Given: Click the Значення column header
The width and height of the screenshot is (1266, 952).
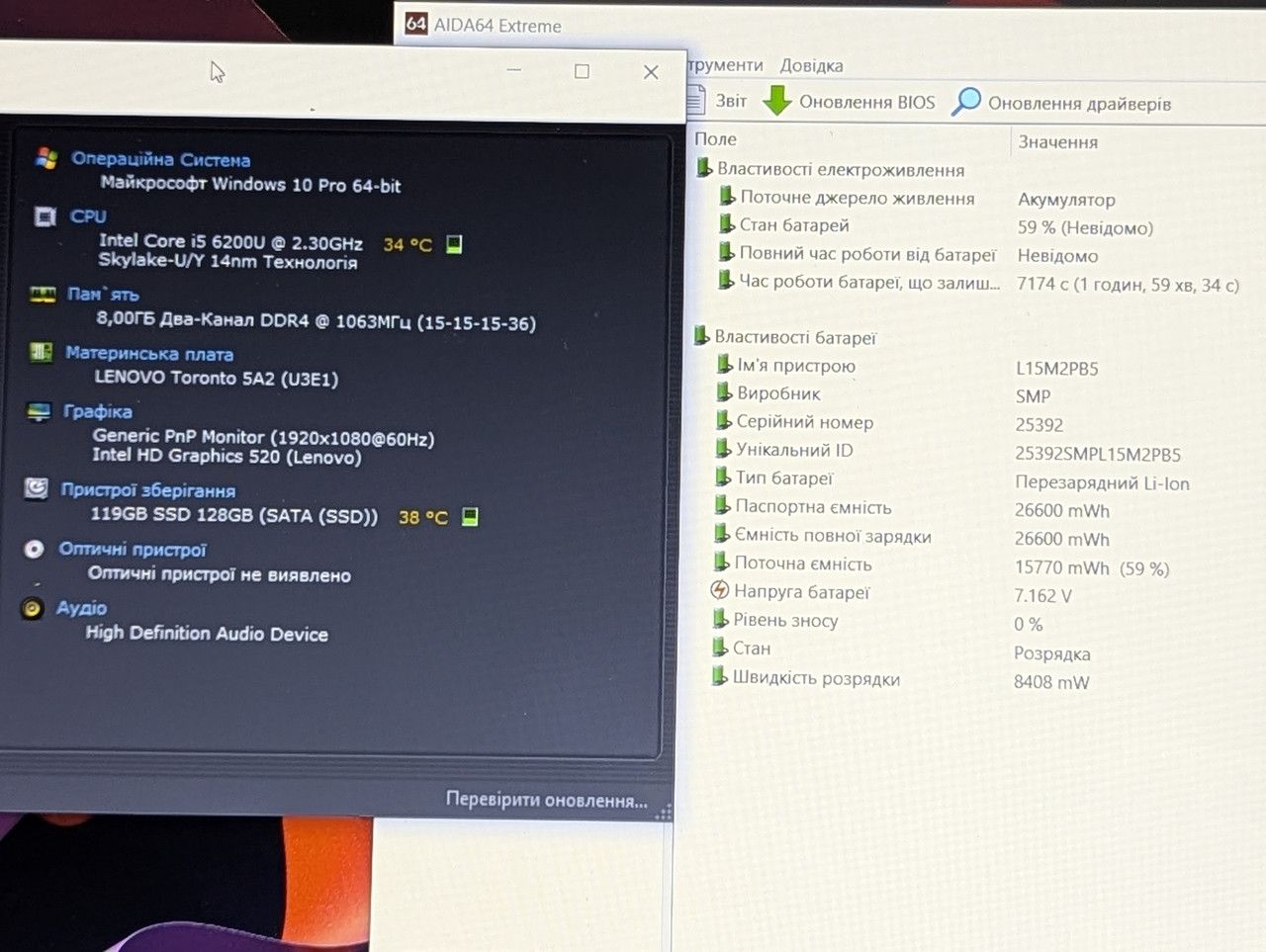Looking at the screenshot, I should [1058, 142].
